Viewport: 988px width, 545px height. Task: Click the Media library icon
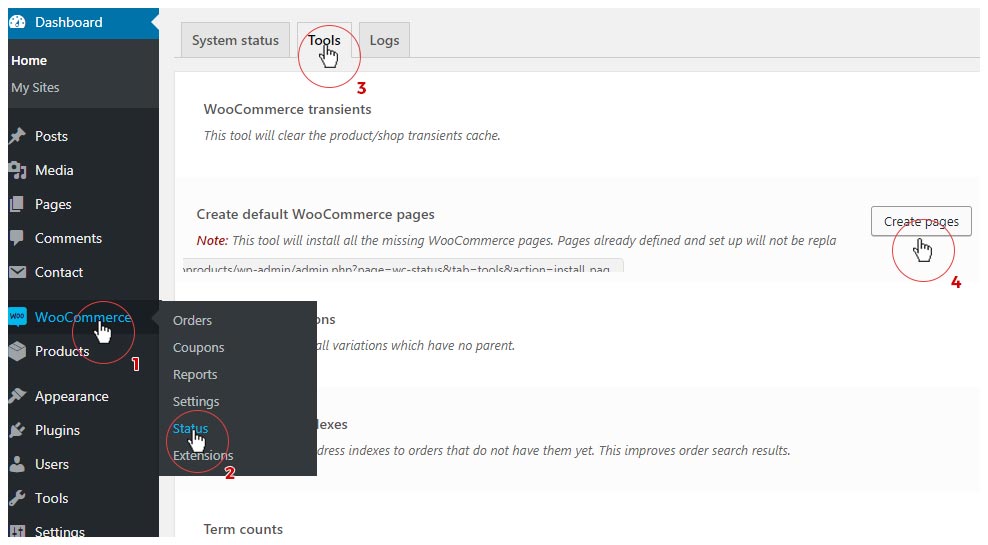pos(17,170)
